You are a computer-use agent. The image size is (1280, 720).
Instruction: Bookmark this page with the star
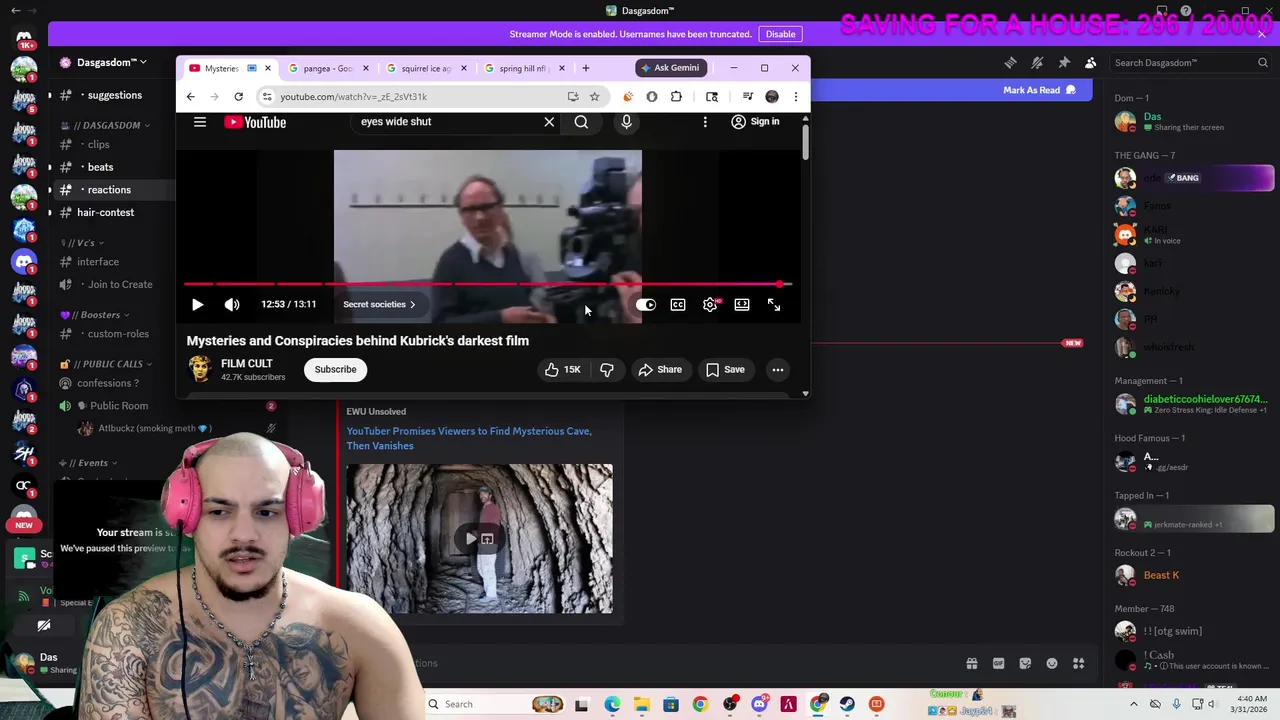[594, 97]
